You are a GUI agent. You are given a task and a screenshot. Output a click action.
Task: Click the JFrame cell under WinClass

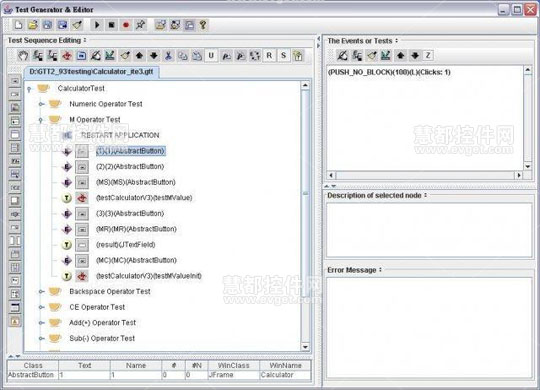tap(233, 375)
